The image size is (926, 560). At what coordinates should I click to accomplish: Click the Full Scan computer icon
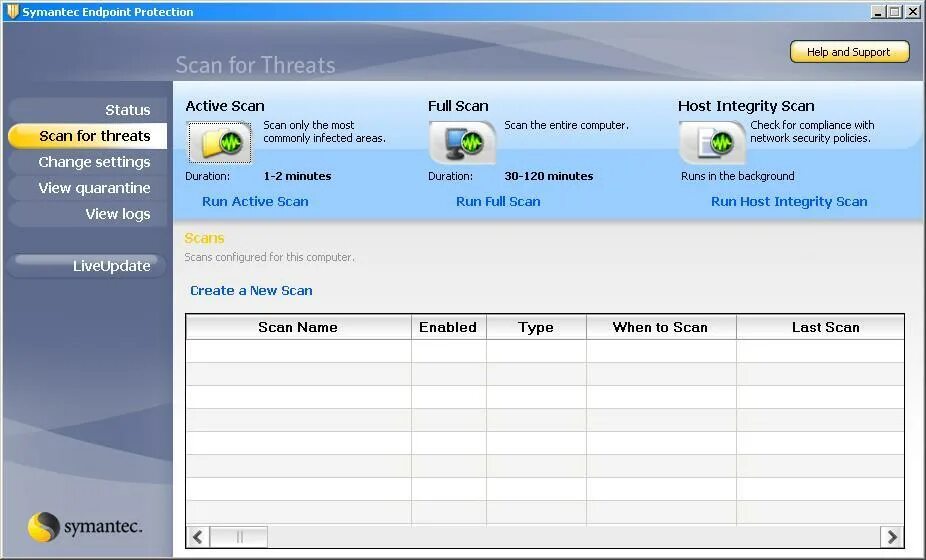pos(462,142)
